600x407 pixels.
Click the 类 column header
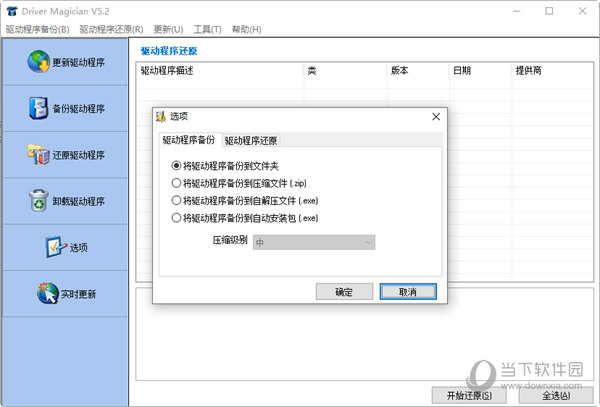[x=346, y=70]
